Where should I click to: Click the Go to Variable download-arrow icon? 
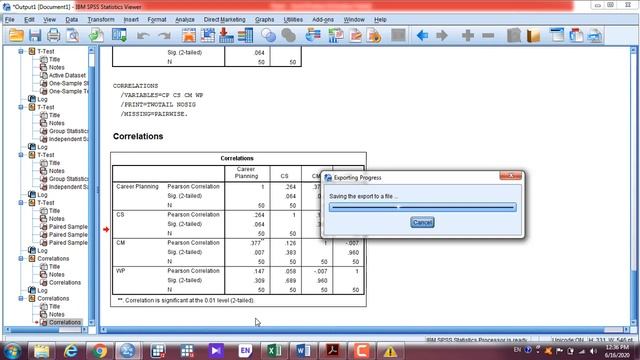pyautogui.click(x=226, y=36)
